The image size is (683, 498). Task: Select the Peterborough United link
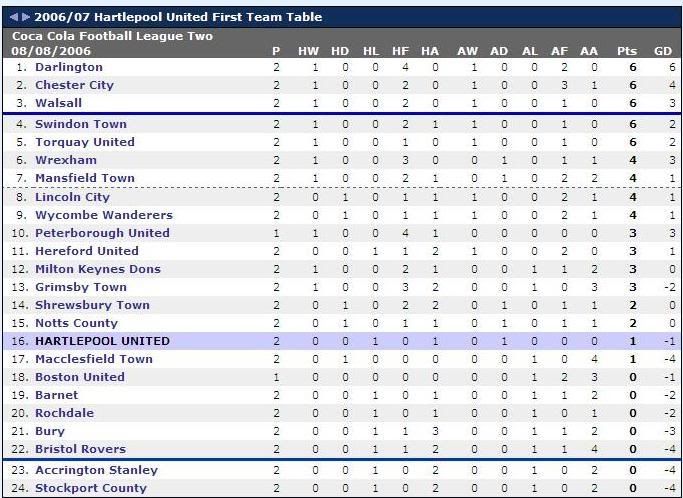tap(102, 233)
